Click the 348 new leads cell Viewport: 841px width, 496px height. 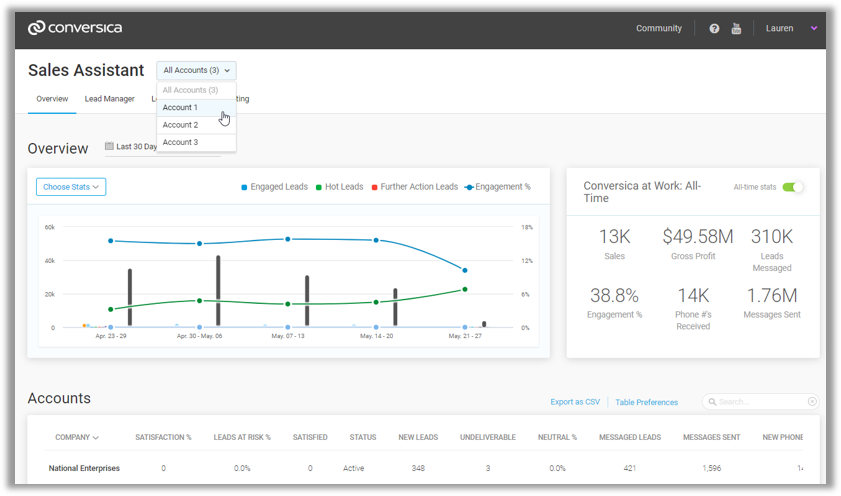[418, 468]
